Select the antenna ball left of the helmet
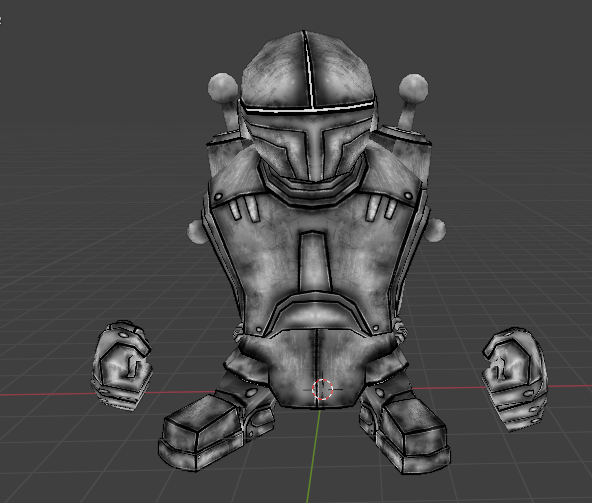This screenshot has height=503, width=592. pyautogui.click(x=223, y=88)
